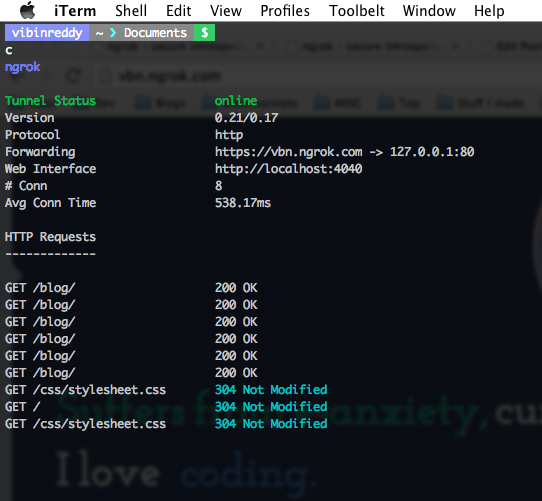Open the Edit menu
This screenshot has height=501, width=542.
[178, 11]
